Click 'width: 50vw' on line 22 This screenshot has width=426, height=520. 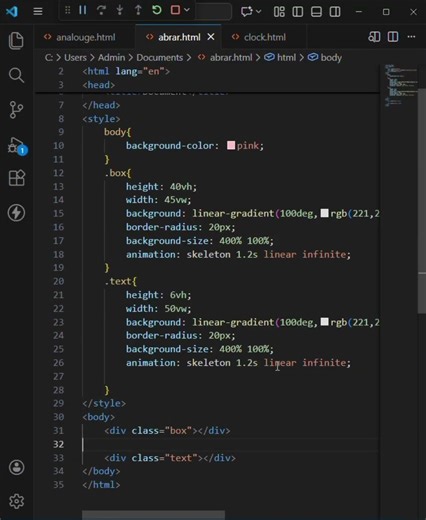click(x=158, y=308)
